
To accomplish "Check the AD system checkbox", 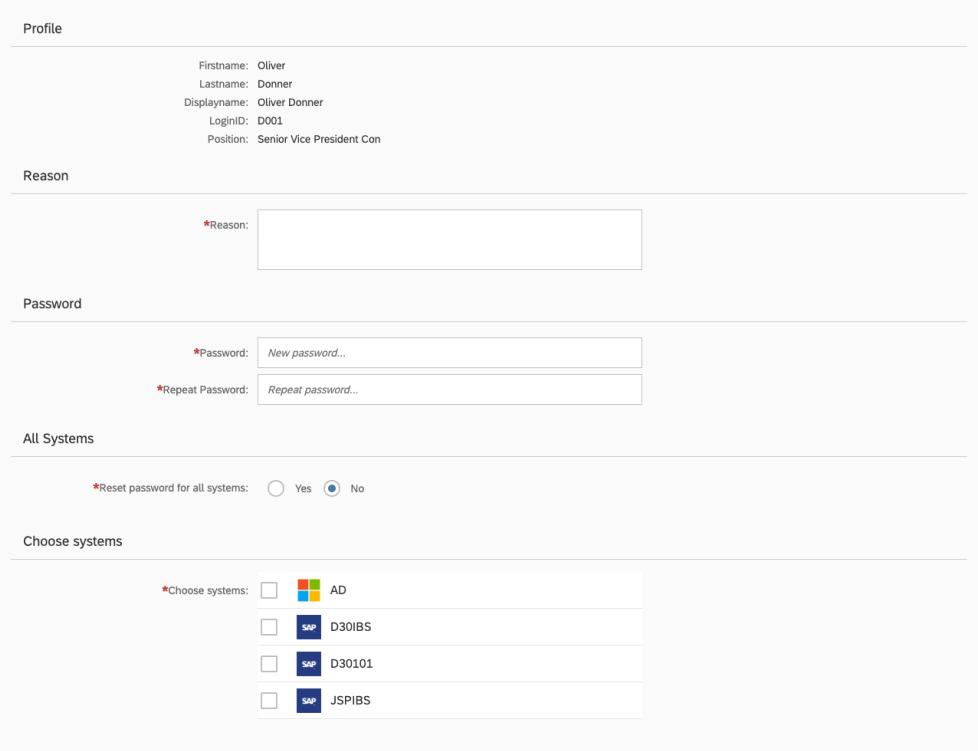I will point(269,590).
